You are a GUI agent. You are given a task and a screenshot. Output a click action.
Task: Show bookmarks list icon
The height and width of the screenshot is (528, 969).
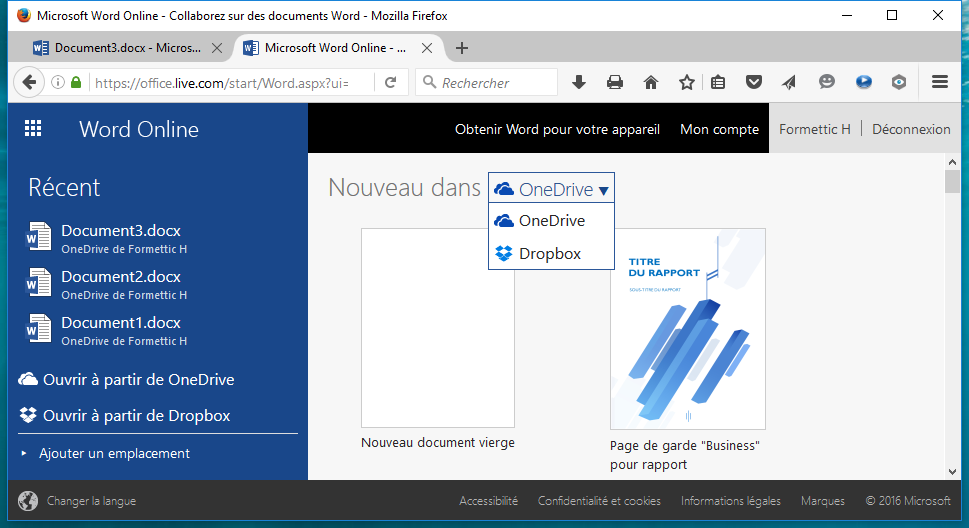(x=718, y=82)
